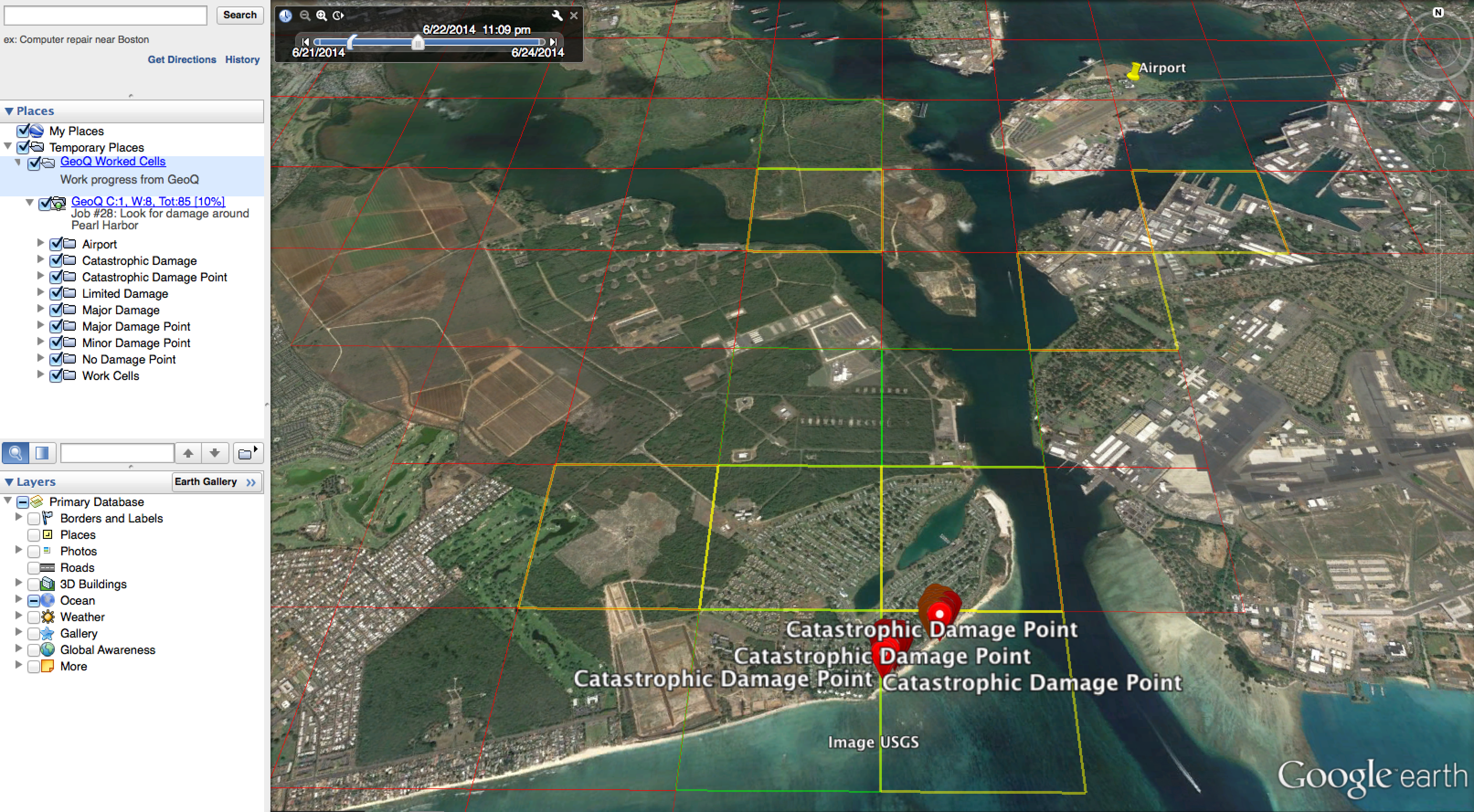
Task: Step time slider back one increment
Action: click(306, 42)
